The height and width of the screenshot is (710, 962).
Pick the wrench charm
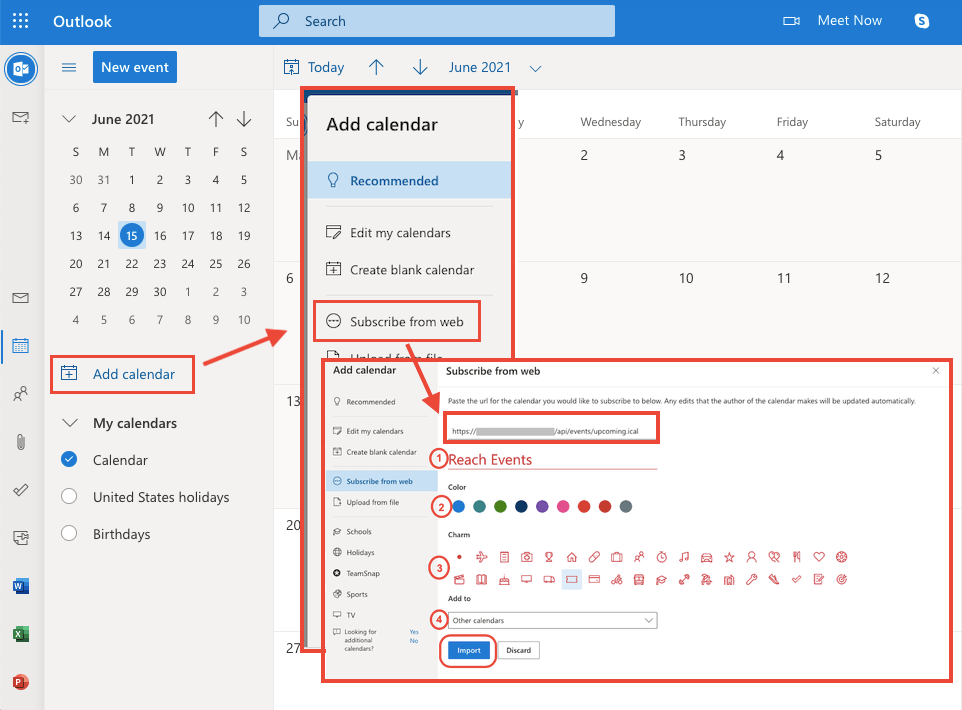[x=751, y=579]
